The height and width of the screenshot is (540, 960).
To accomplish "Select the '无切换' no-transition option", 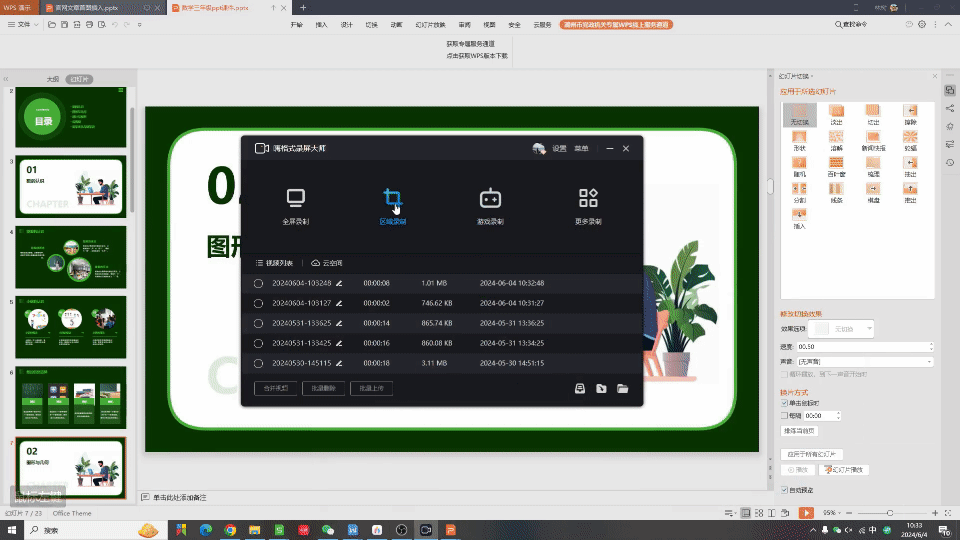I will (x=800, y=114).
